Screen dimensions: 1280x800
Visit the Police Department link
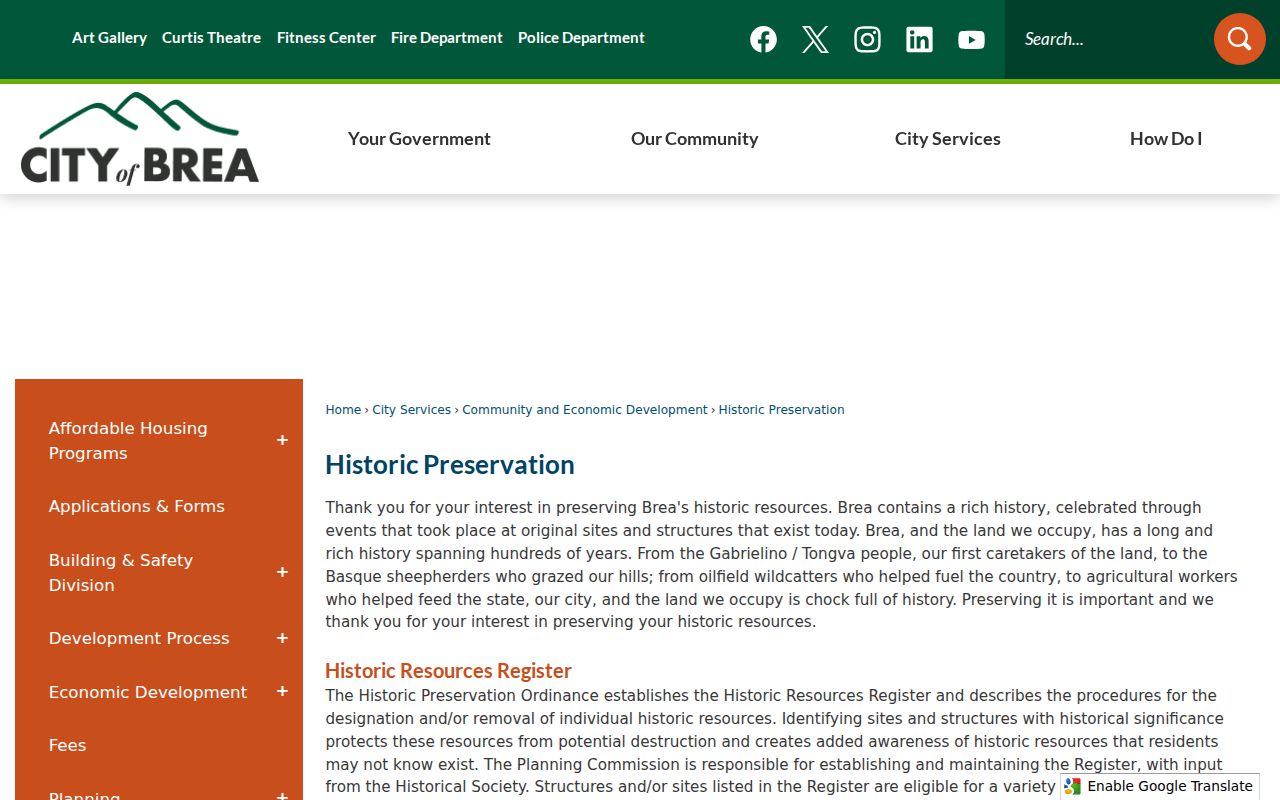point(581,38)
